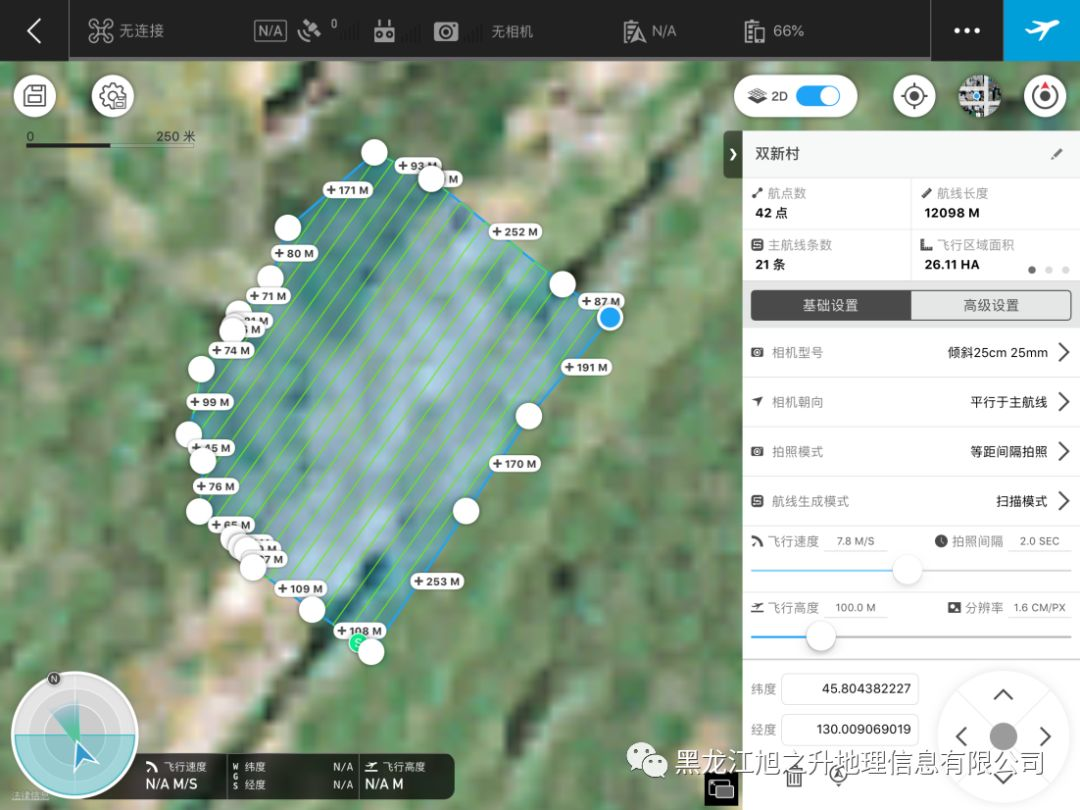1080x810 pixels.
Task: Click the save mission floppy disk icon
Action: click(35, 96)
